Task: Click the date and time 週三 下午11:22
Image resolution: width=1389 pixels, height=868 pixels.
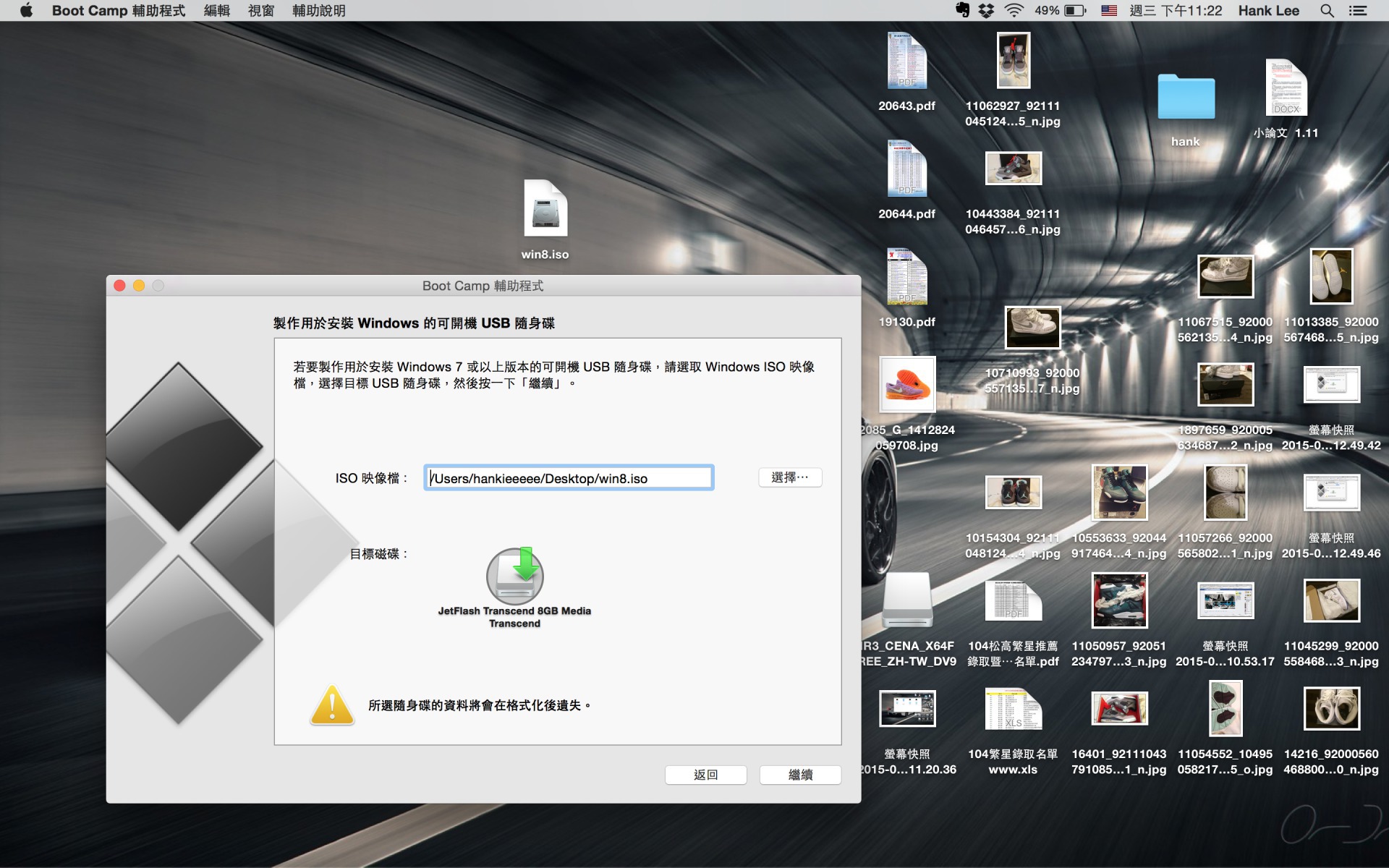Action: (x=1176, y=10)
